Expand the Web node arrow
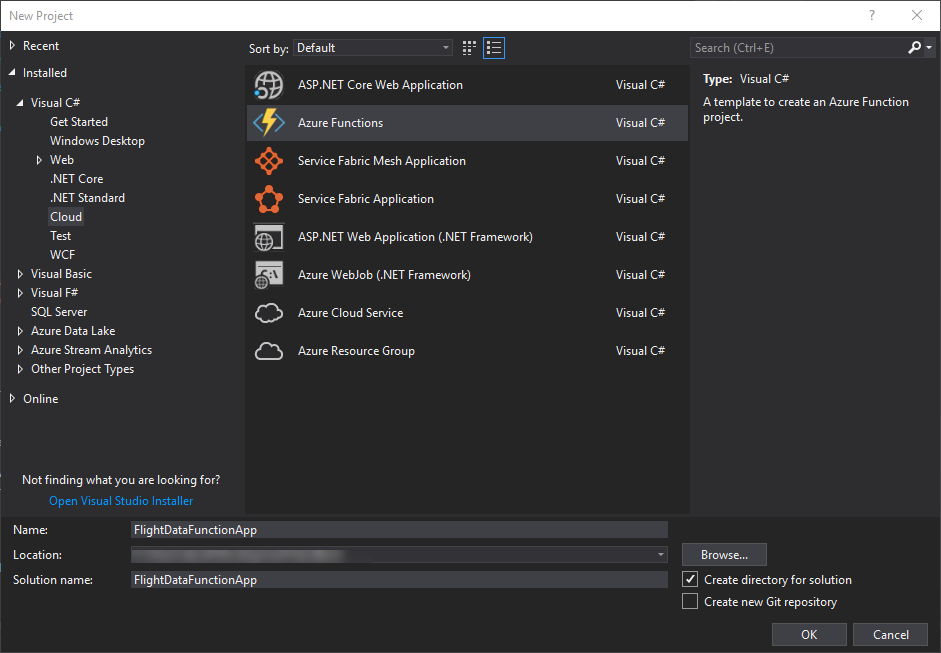The width and height of the screenshot is (941, 653). click(x=39, y=160)
